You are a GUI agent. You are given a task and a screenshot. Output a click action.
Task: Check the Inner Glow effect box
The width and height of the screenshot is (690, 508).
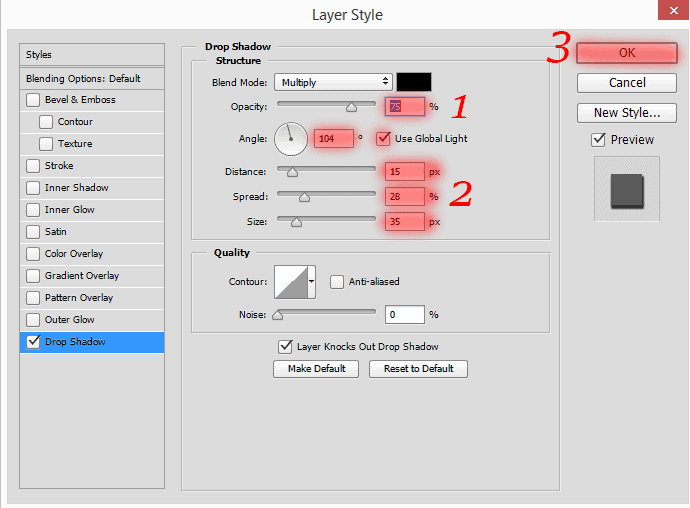coord(33,210)
